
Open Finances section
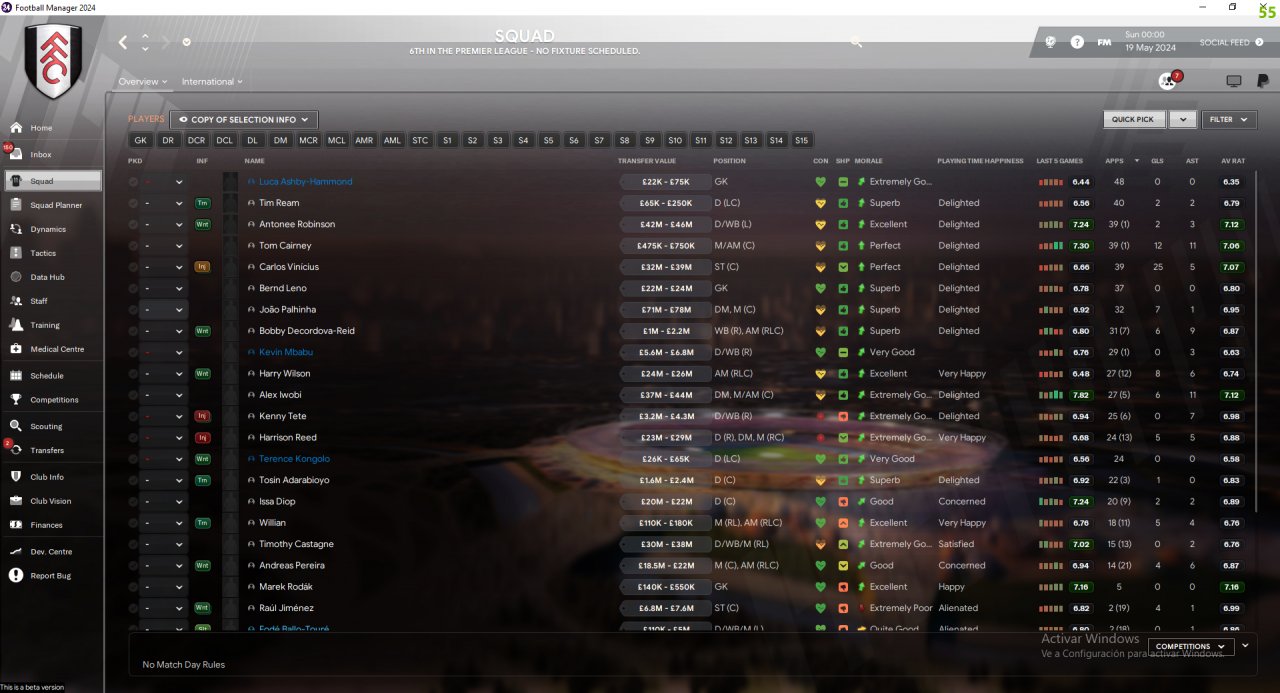(x=52, y=525)
